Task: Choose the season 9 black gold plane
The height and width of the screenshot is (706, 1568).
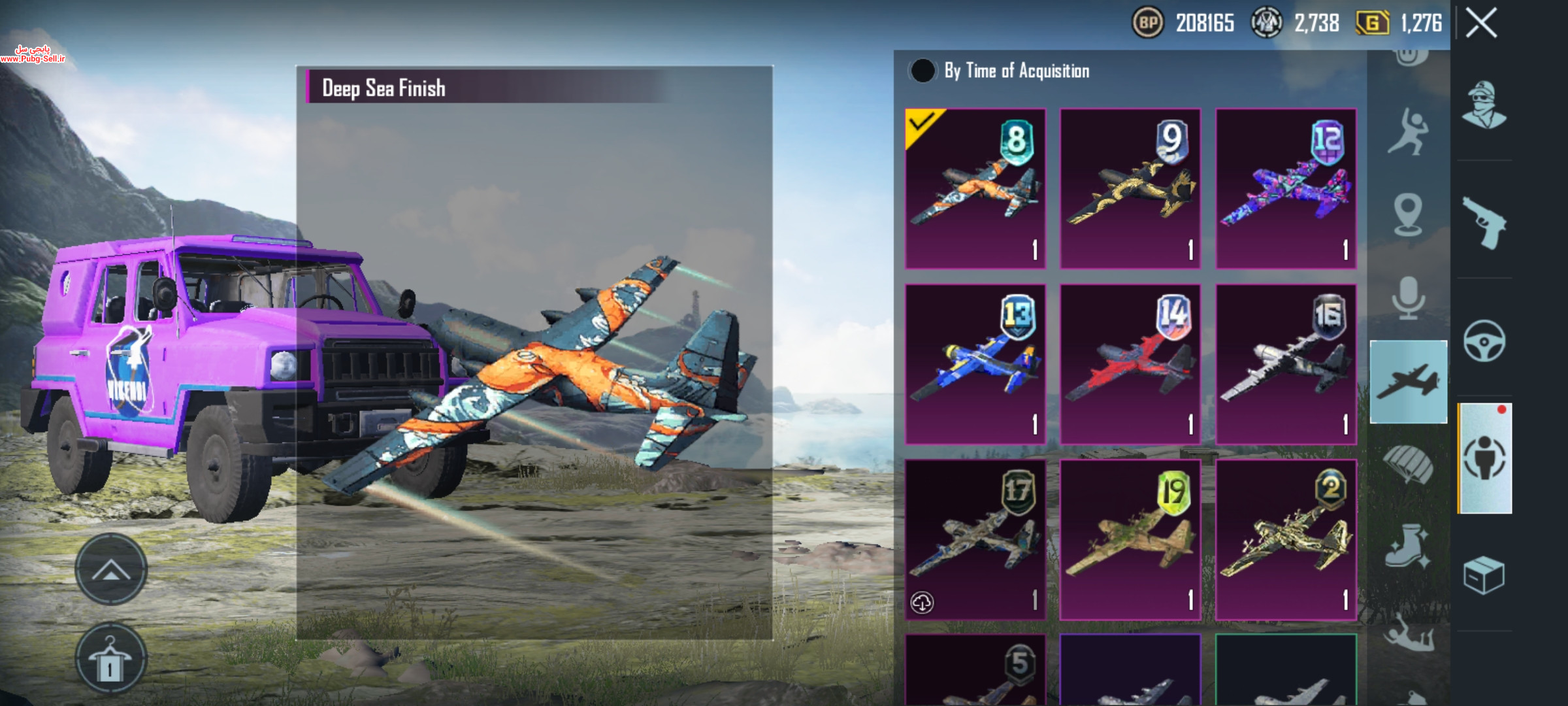Action: [x=1130, y=189]
